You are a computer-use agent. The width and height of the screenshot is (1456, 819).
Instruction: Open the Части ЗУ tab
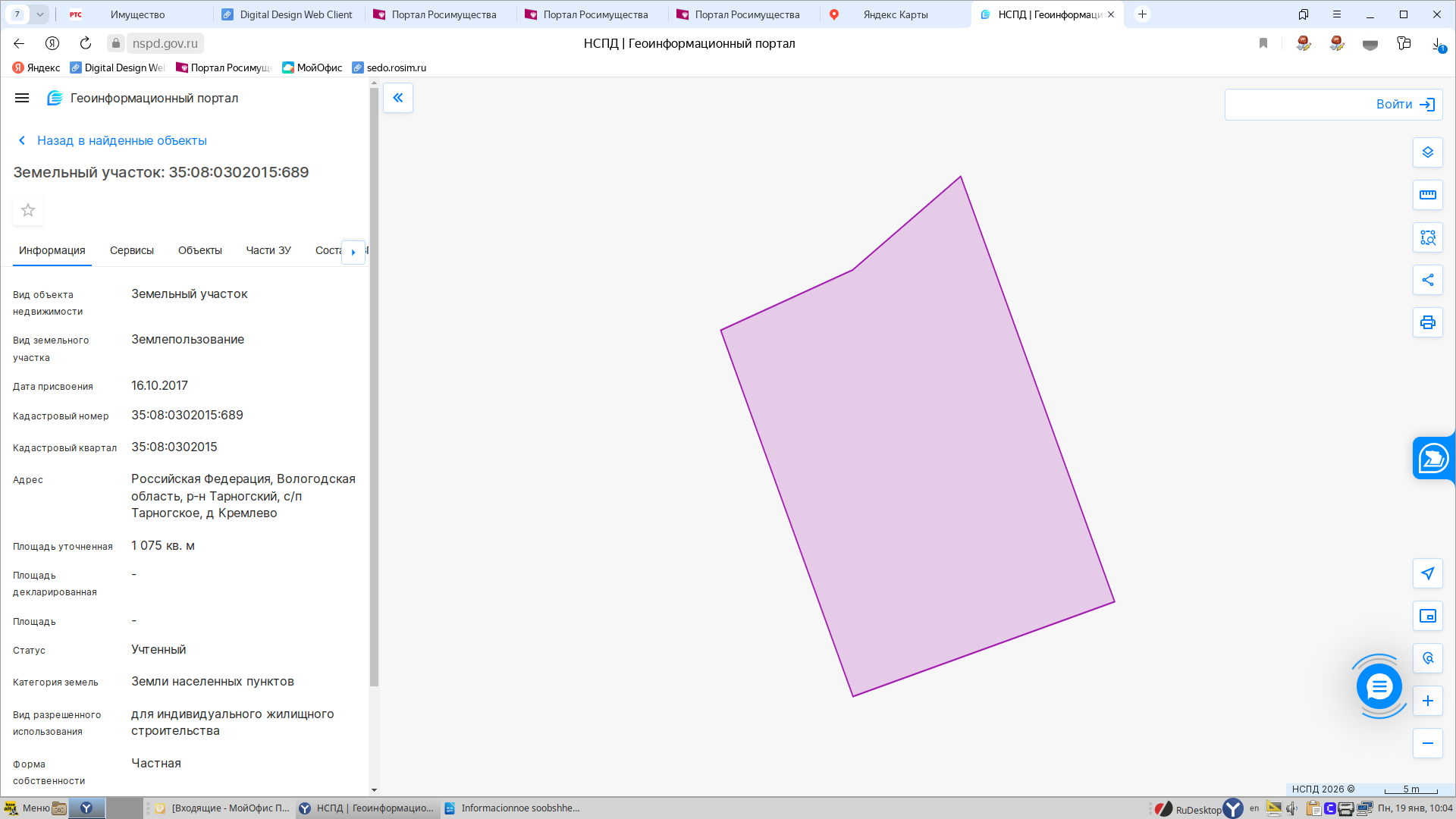[x=268, y=250]
